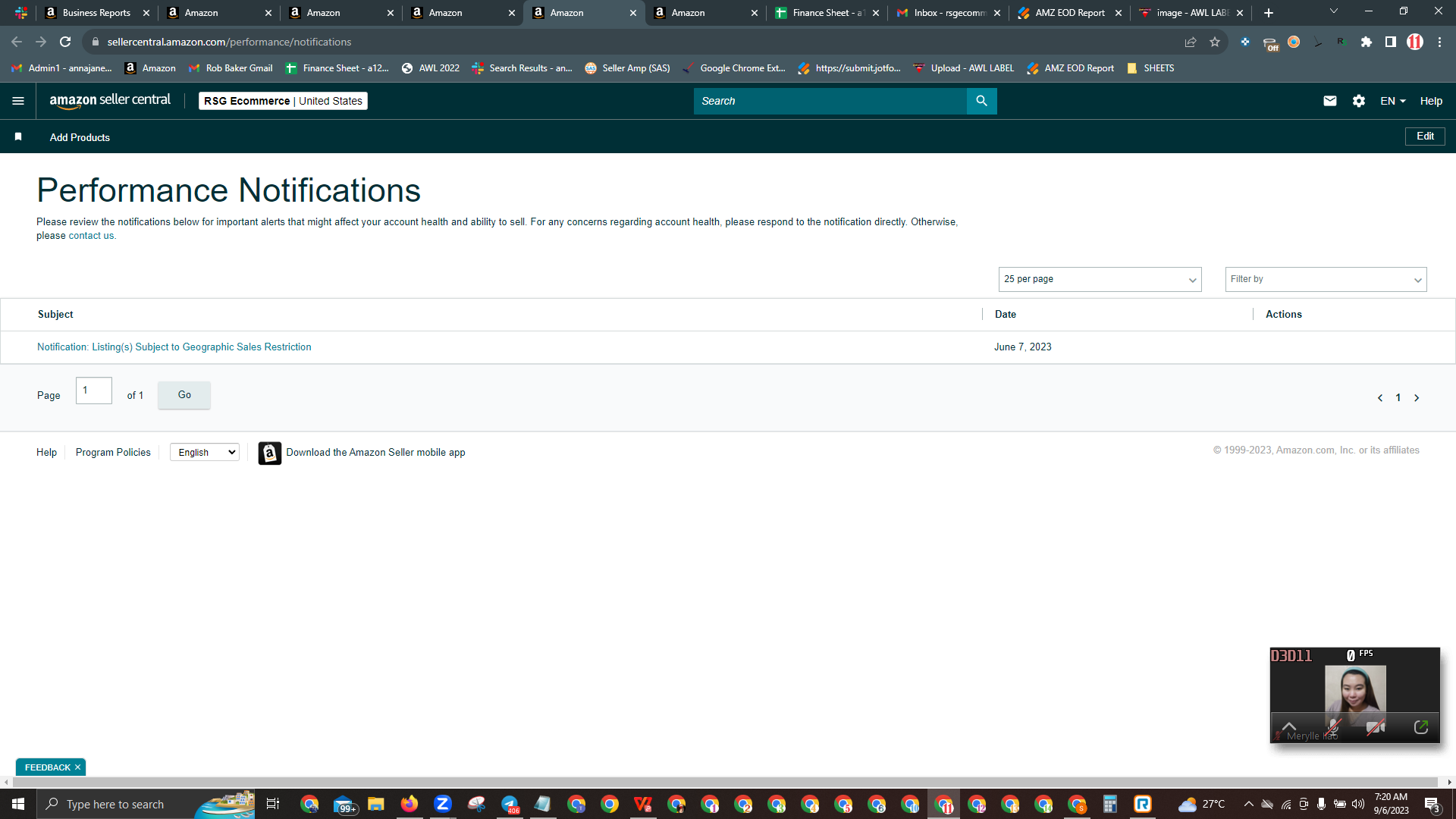Open Calculator from the taskbar
This screenshot has width=1456, height=819.
pos(1110,804)
